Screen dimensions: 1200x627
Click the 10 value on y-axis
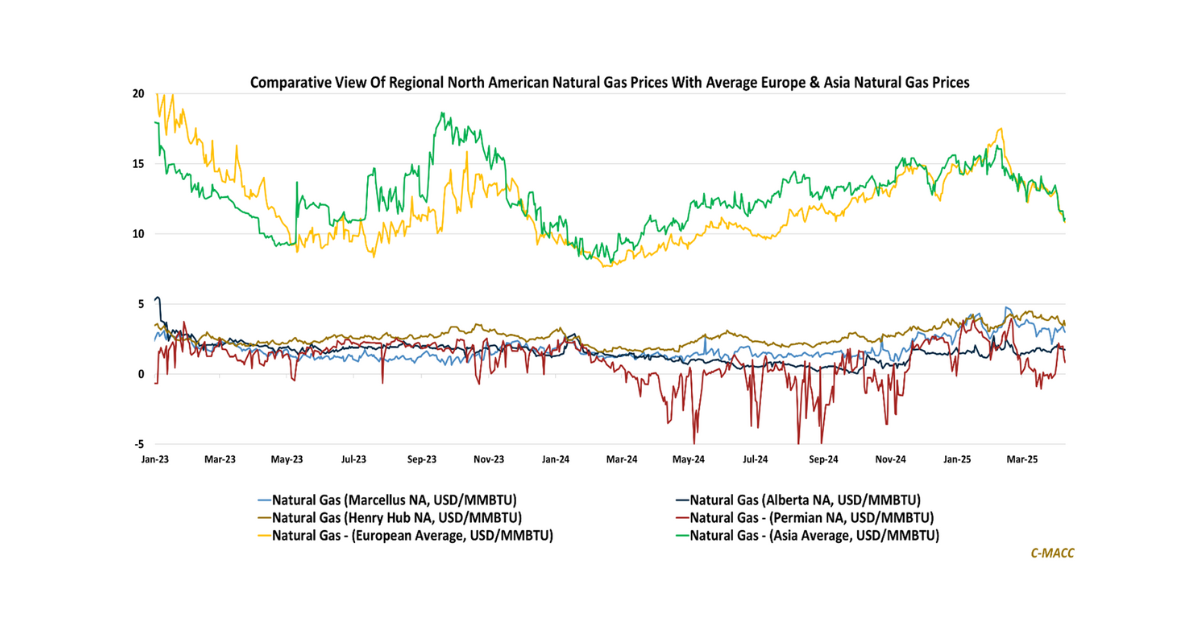(x=138, y=234)
